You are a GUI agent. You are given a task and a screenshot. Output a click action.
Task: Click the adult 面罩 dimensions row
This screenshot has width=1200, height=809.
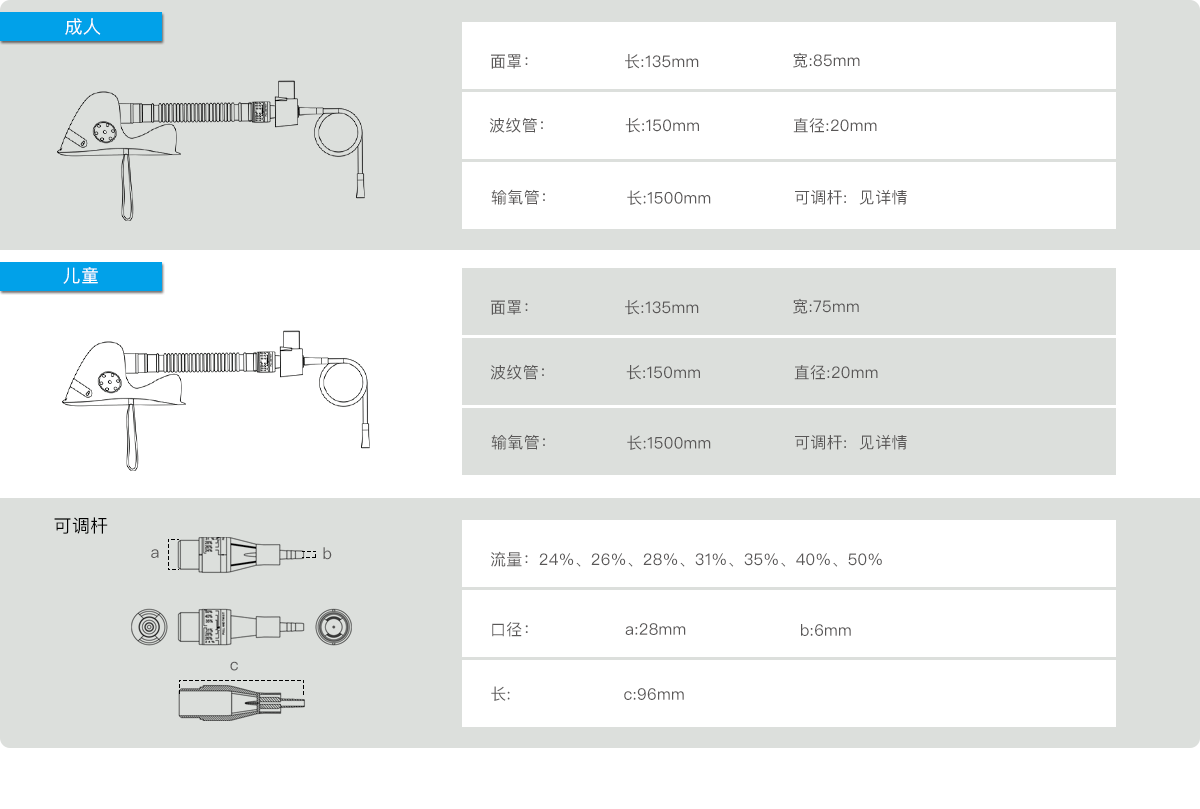788,61
